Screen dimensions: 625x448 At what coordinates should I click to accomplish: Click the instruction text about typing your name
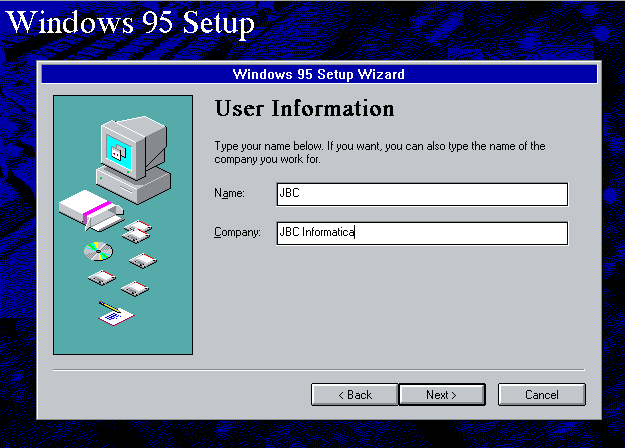pos(380,152)
